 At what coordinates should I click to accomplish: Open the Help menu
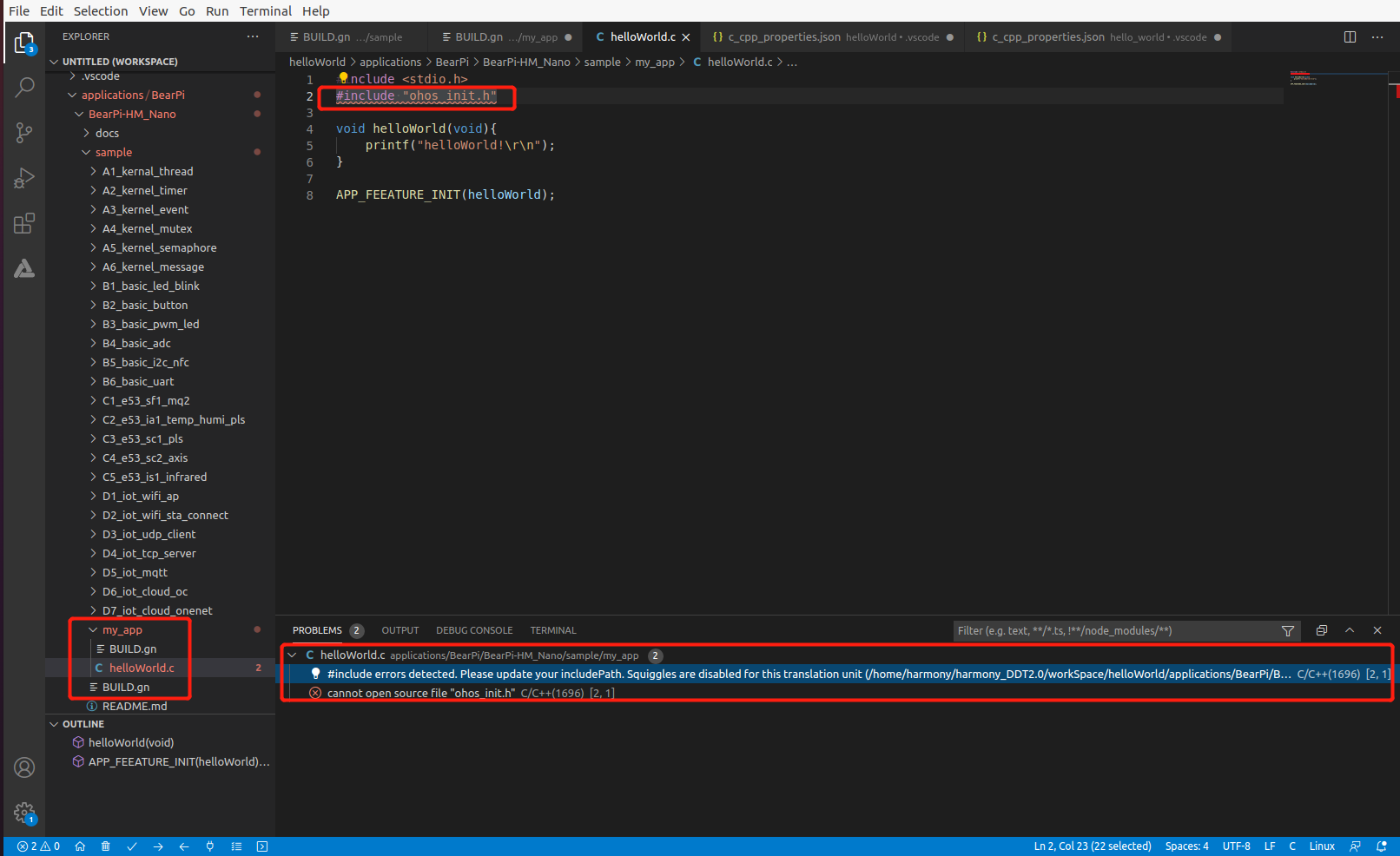tap(316, 11)
